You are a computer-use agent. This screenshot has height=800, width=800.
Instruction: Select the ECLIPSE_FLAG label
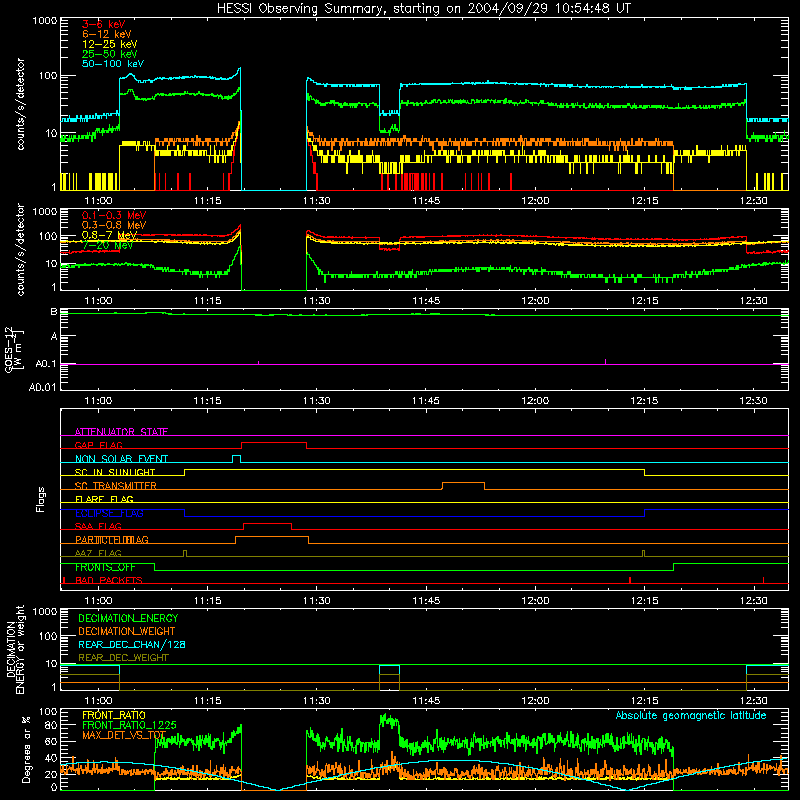pyautogui.click(x=109, y=513)
